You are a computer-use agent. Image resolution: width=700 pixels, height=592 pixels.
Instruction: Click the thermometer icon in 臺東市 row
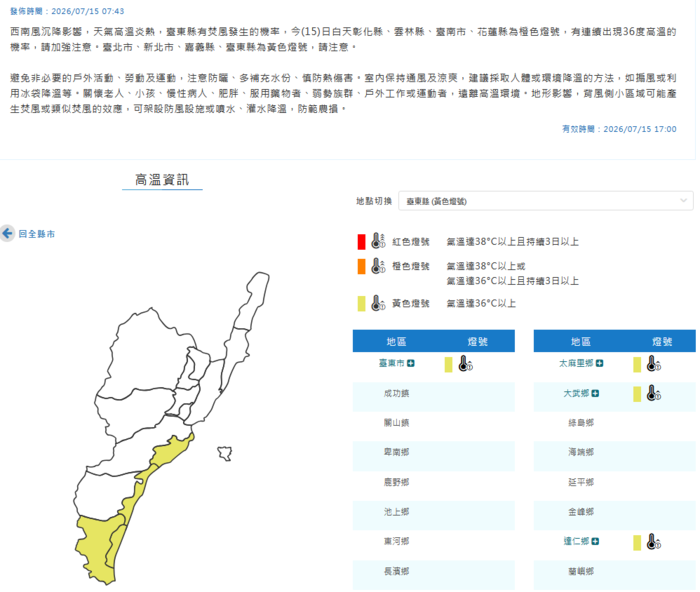pyautogui.click(x=466, y=364)
